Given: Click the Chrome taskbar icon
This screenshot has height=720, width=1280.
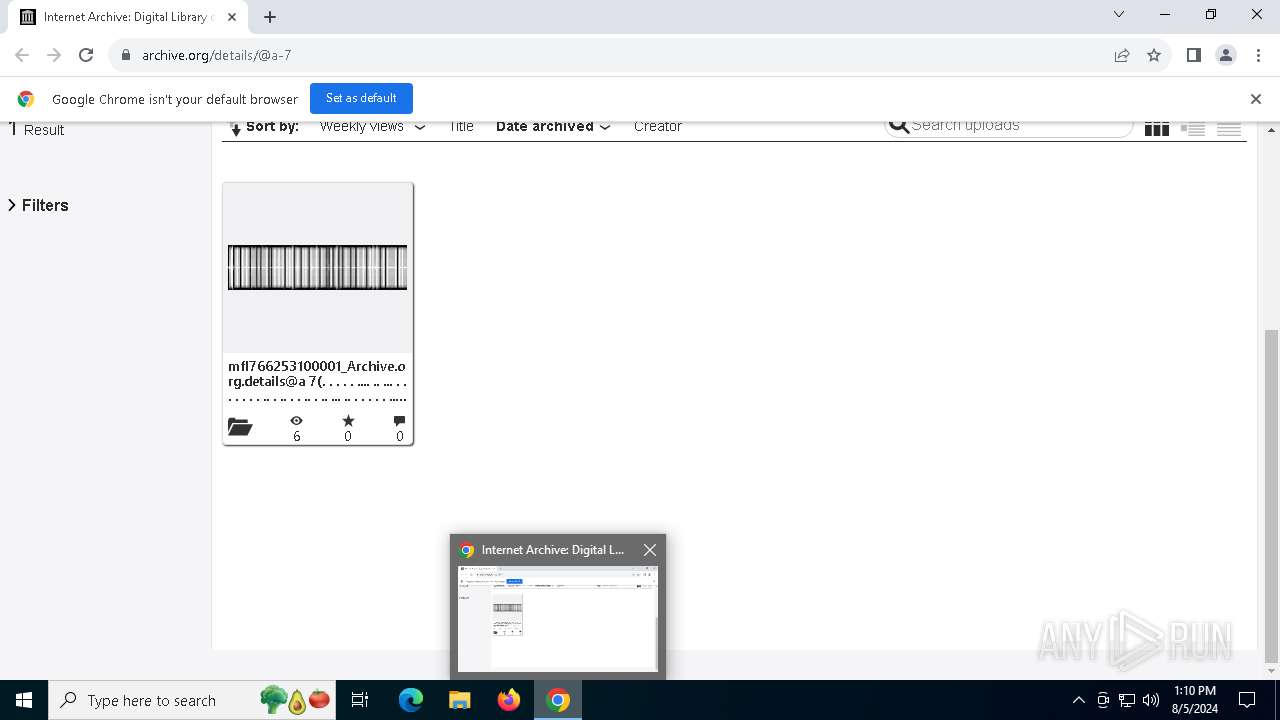Looking at the screenshot, I should [x=558, y=700].
